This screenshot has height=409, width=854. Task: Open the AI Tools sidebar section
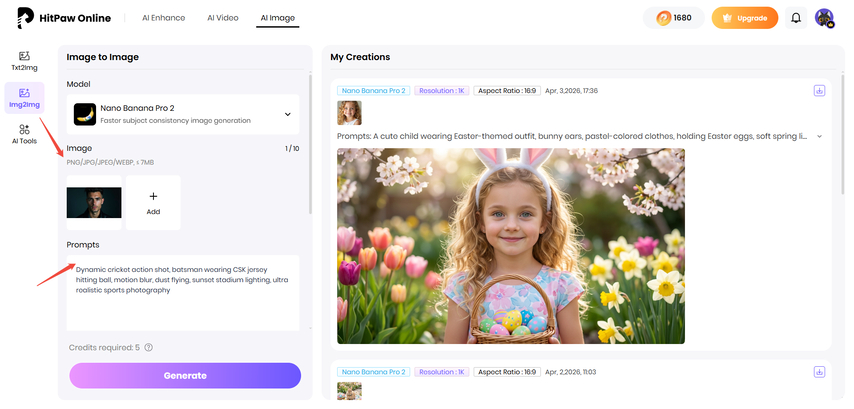click(24, 135)
